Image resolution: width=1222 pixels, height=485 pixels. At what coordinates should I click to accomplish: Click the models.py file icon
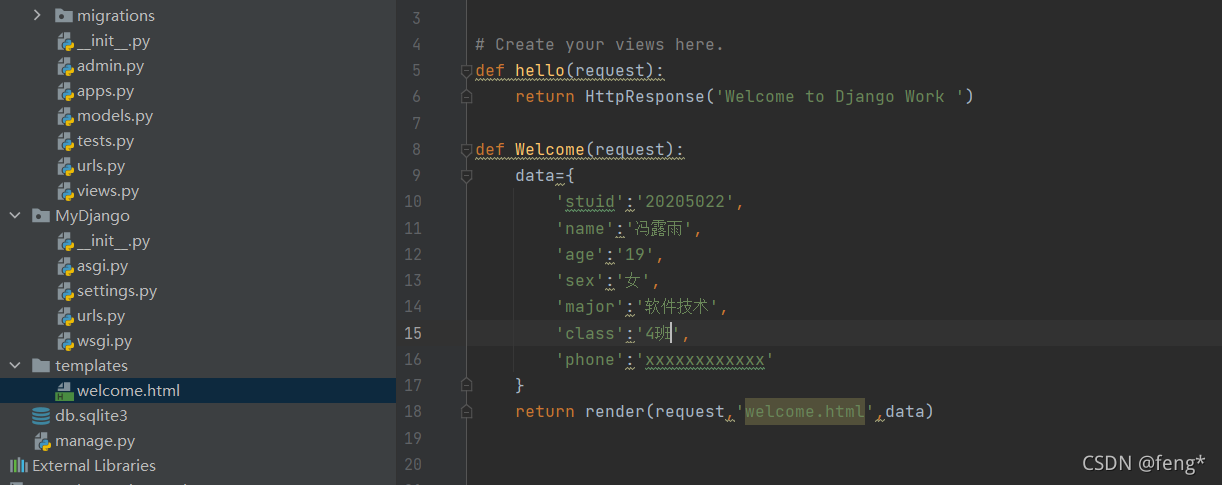click(65, 116)
